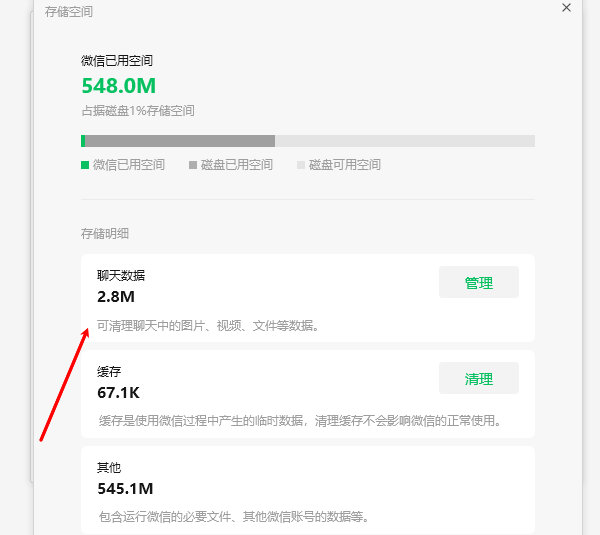600x535 pixels.
Task: Click dark gray disk-used bar segment
Action: (180, 141)
